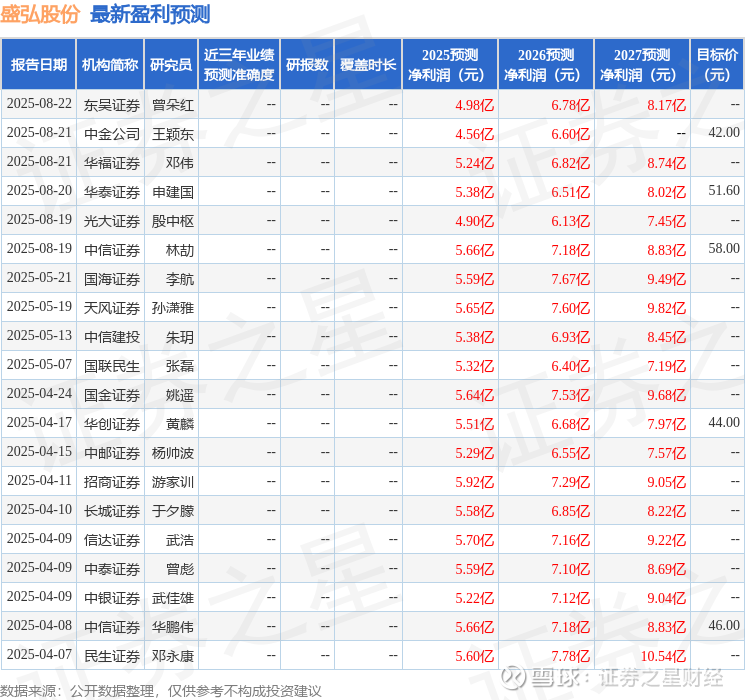This screenshot has width=745, height=700.
Task: Select the 国金证券 institution cell
Action: [x=112, y=395]
